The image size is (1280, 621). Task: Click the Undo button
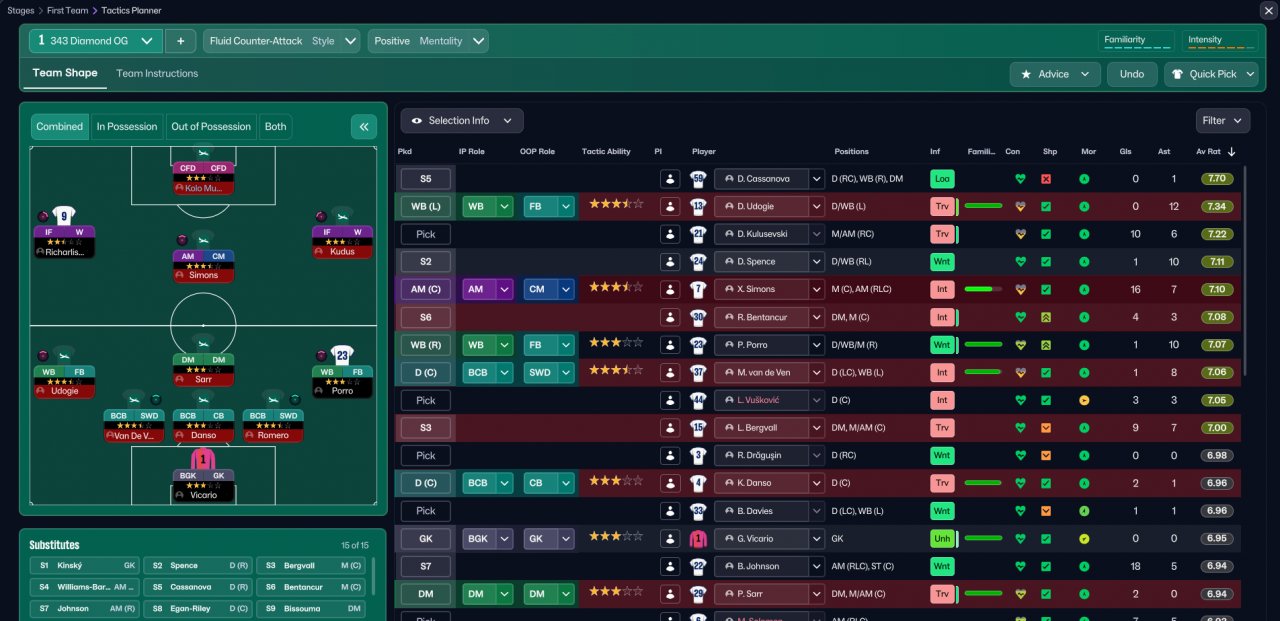[x=1132, y=74]
